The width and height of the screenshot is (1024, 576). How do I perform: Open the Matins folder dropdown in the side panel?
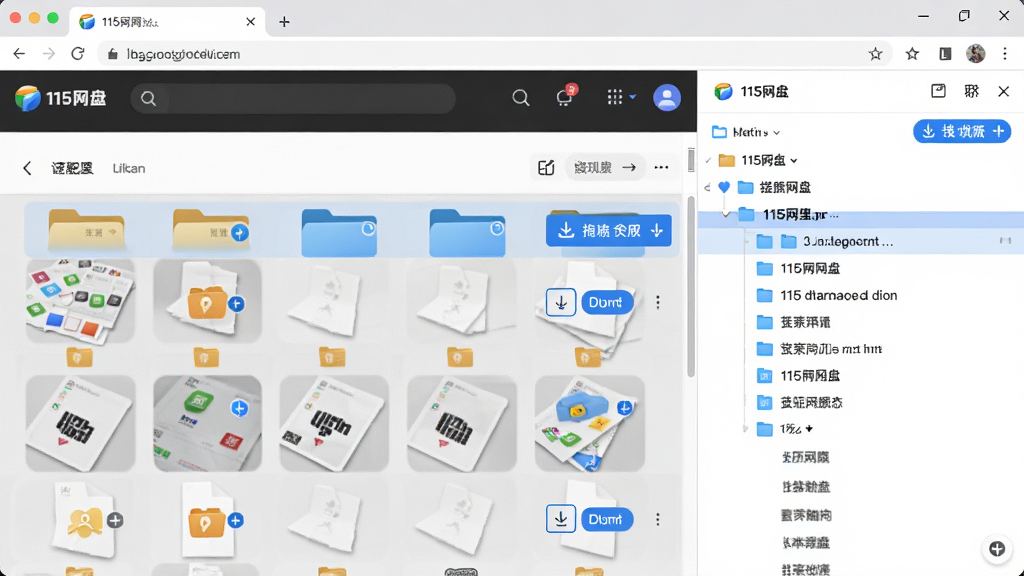(746, 132)
